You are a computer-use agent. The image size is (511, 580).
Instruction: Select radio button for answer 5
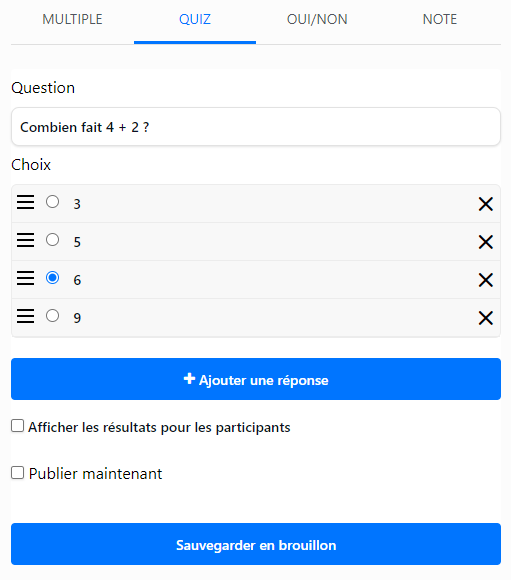click(53, 240)
